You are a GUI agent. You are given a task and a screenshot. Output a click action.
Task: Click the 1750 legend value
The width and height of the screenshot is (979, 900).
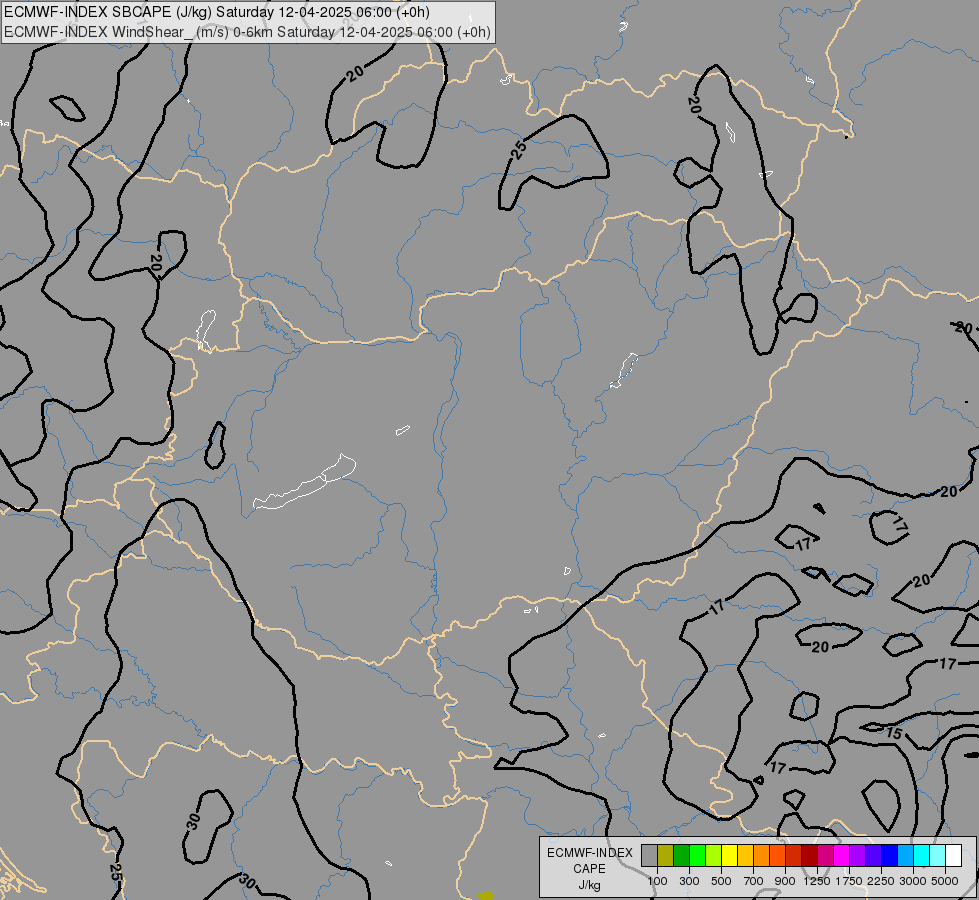(849, 881)
